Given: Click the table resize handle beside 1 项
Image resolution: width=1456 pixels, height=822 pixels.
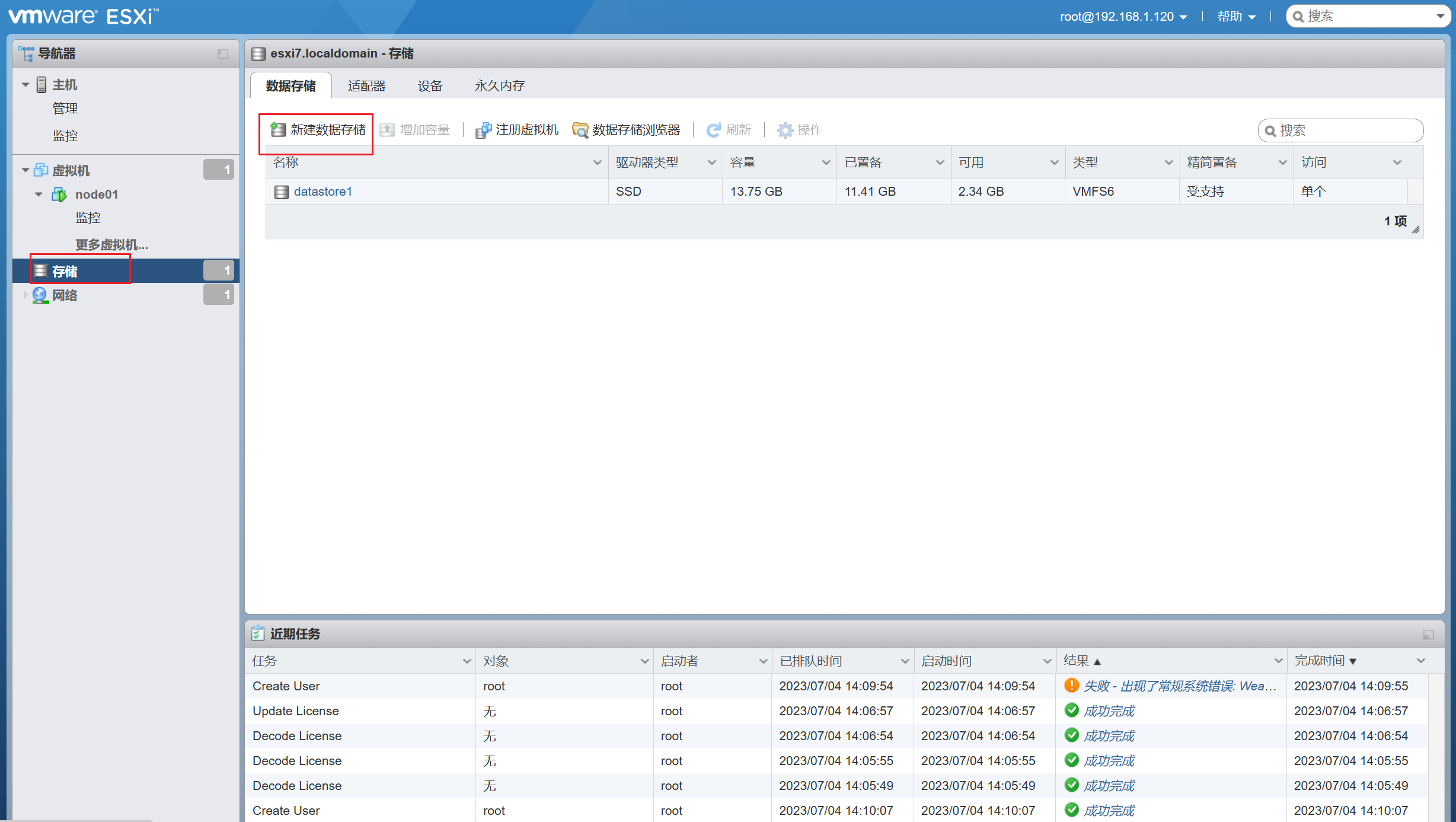Looking at the screenshot, I should click(x=1416, y=230).
